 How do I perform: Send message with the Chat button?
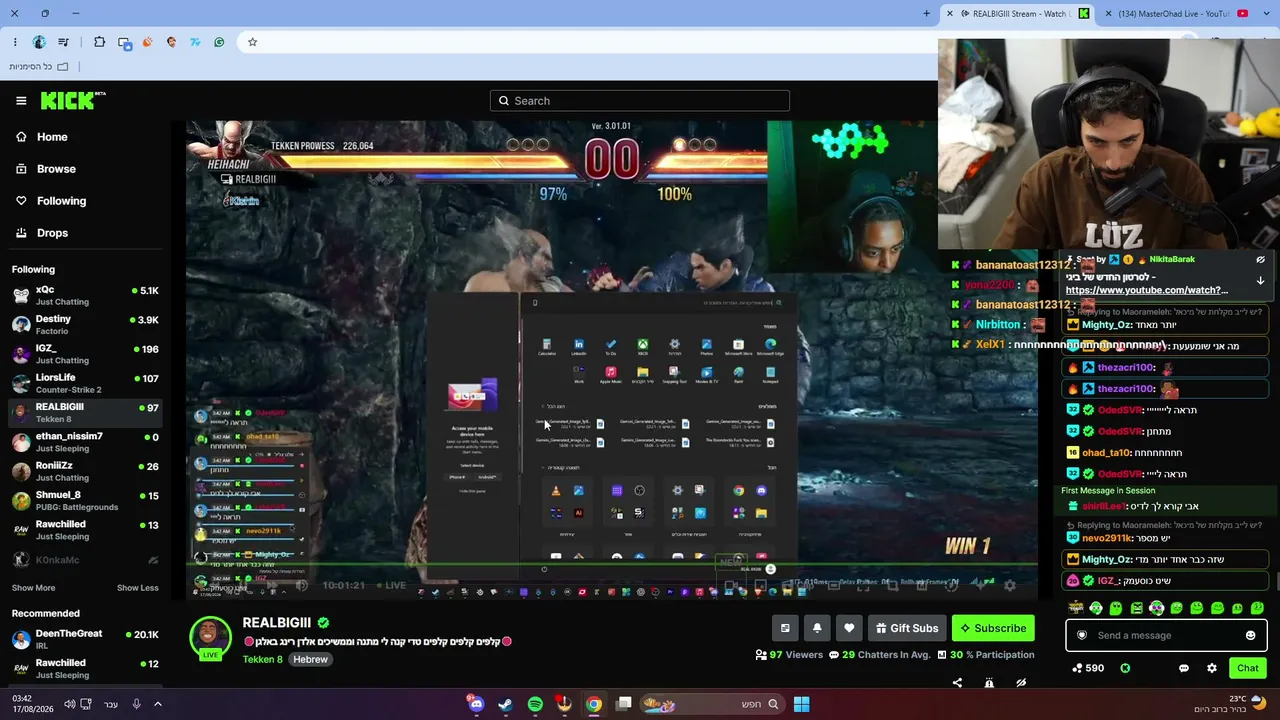pyautogui.click(x=1248, y=668)
